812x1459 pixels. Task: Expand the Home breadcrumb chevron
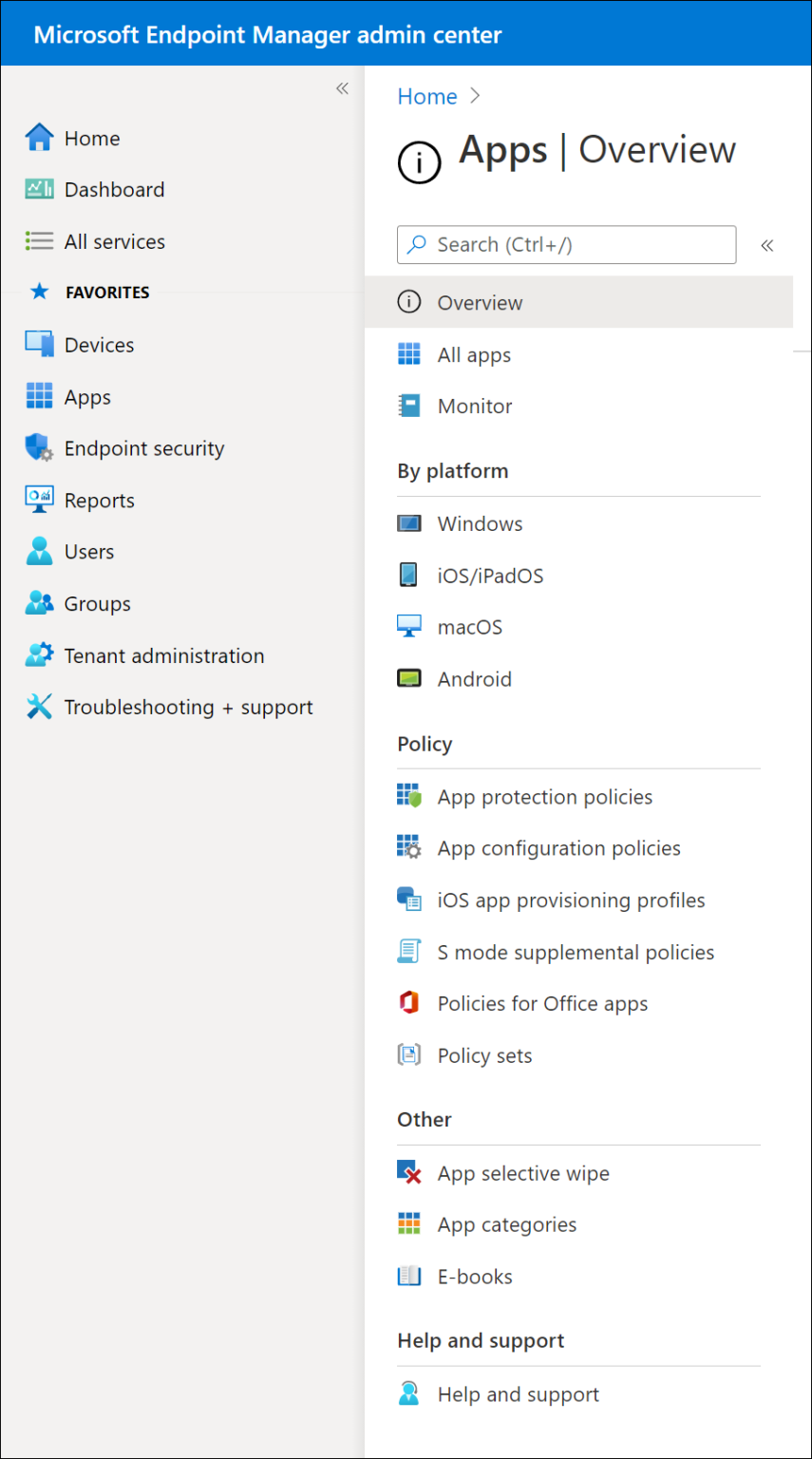[x=475, y=96]
